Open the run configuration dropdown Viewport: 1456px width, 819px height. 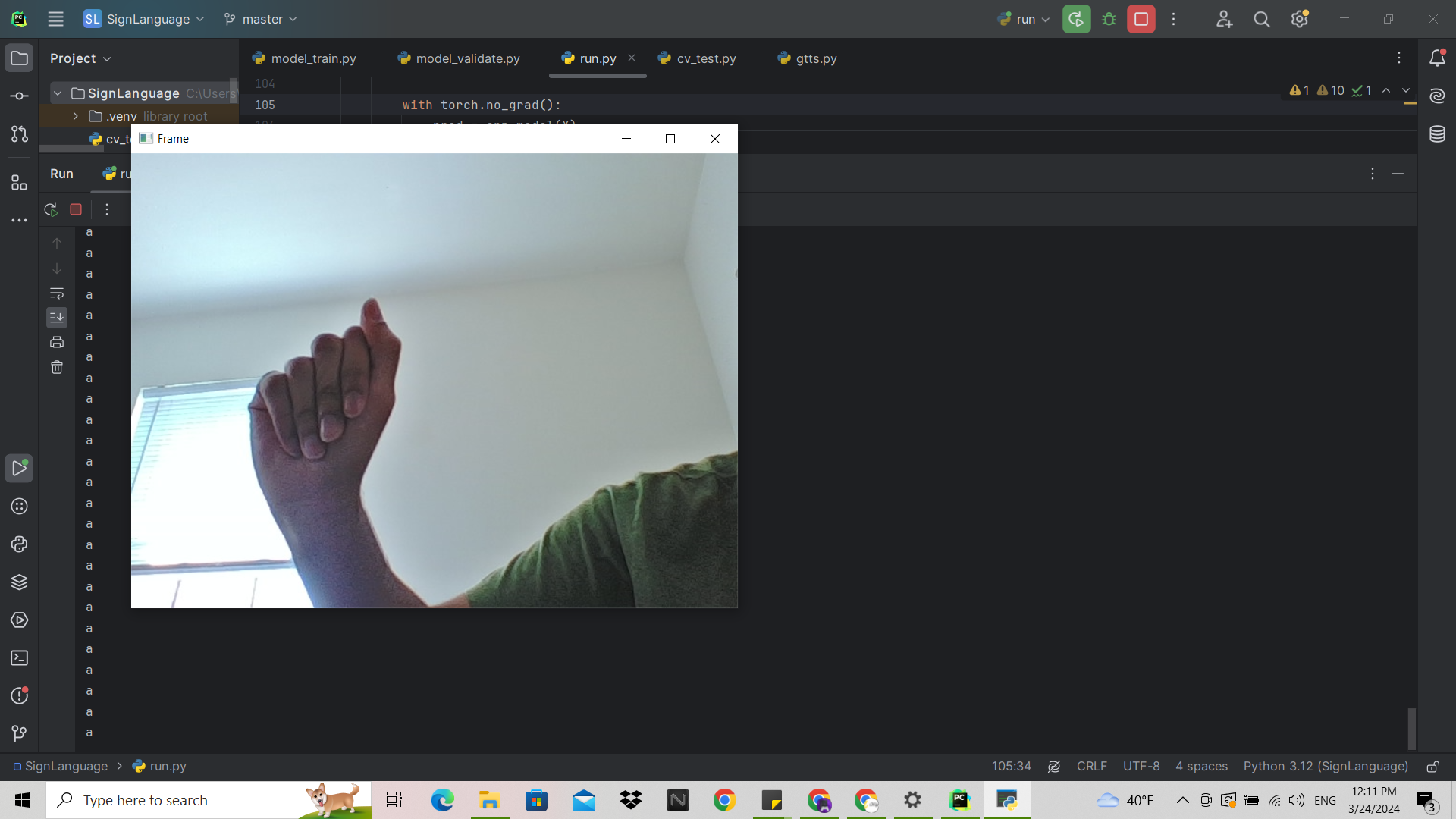pyautogui.click(x=1025, y=20)
